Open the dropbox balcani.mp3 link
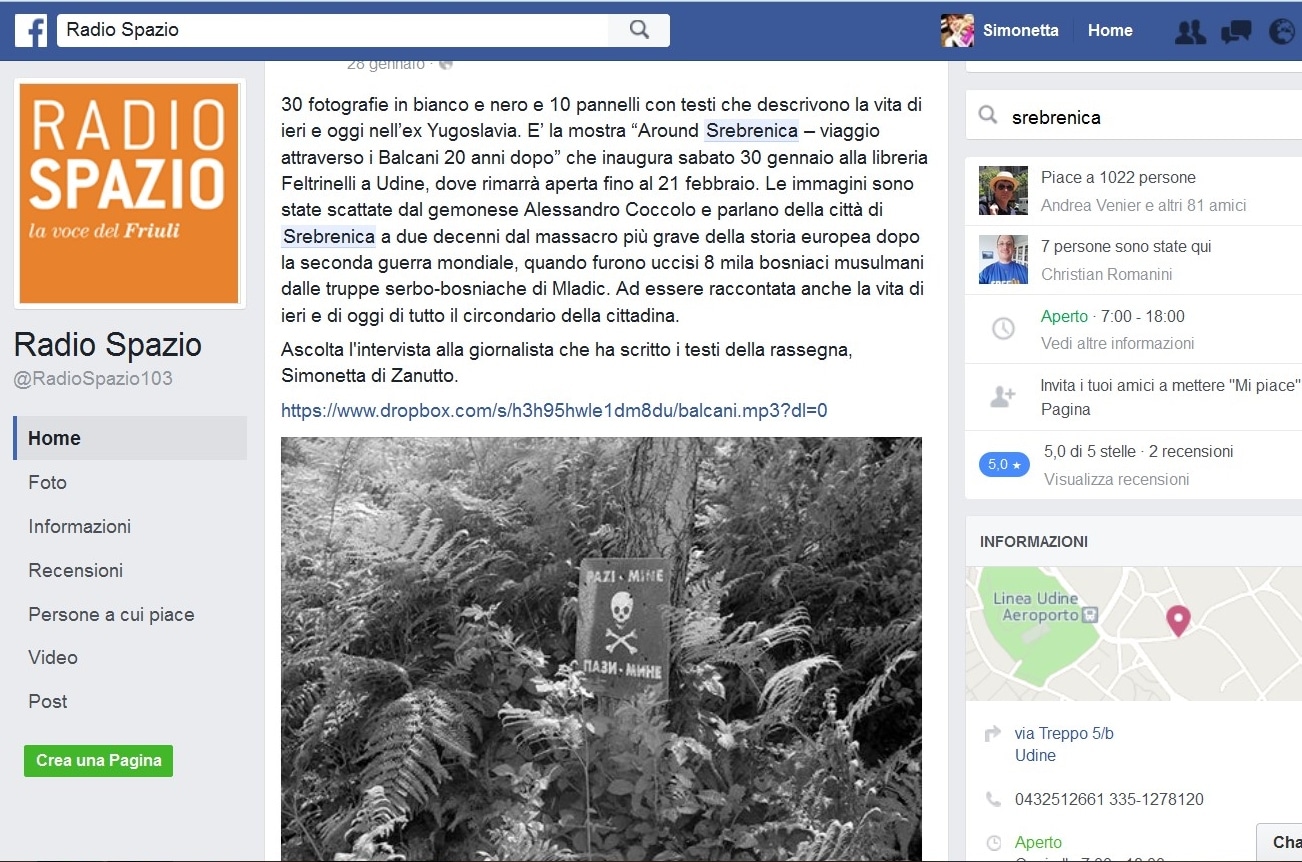The width and height of the screenshot is (1302, 862). (x=554, y=410)
